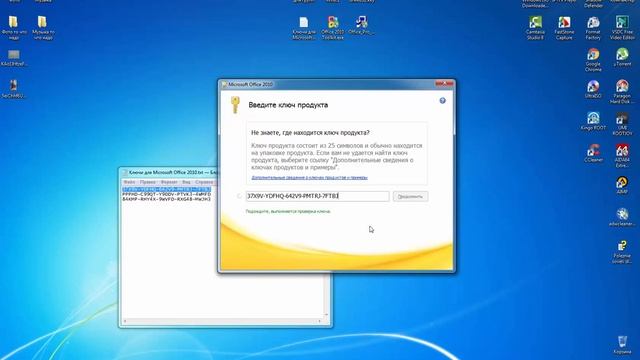The width and height of the screenshot is (640, 360).
Task: Open the 'Ключи для Microsoft' text file icon
Action: (304, 27)
